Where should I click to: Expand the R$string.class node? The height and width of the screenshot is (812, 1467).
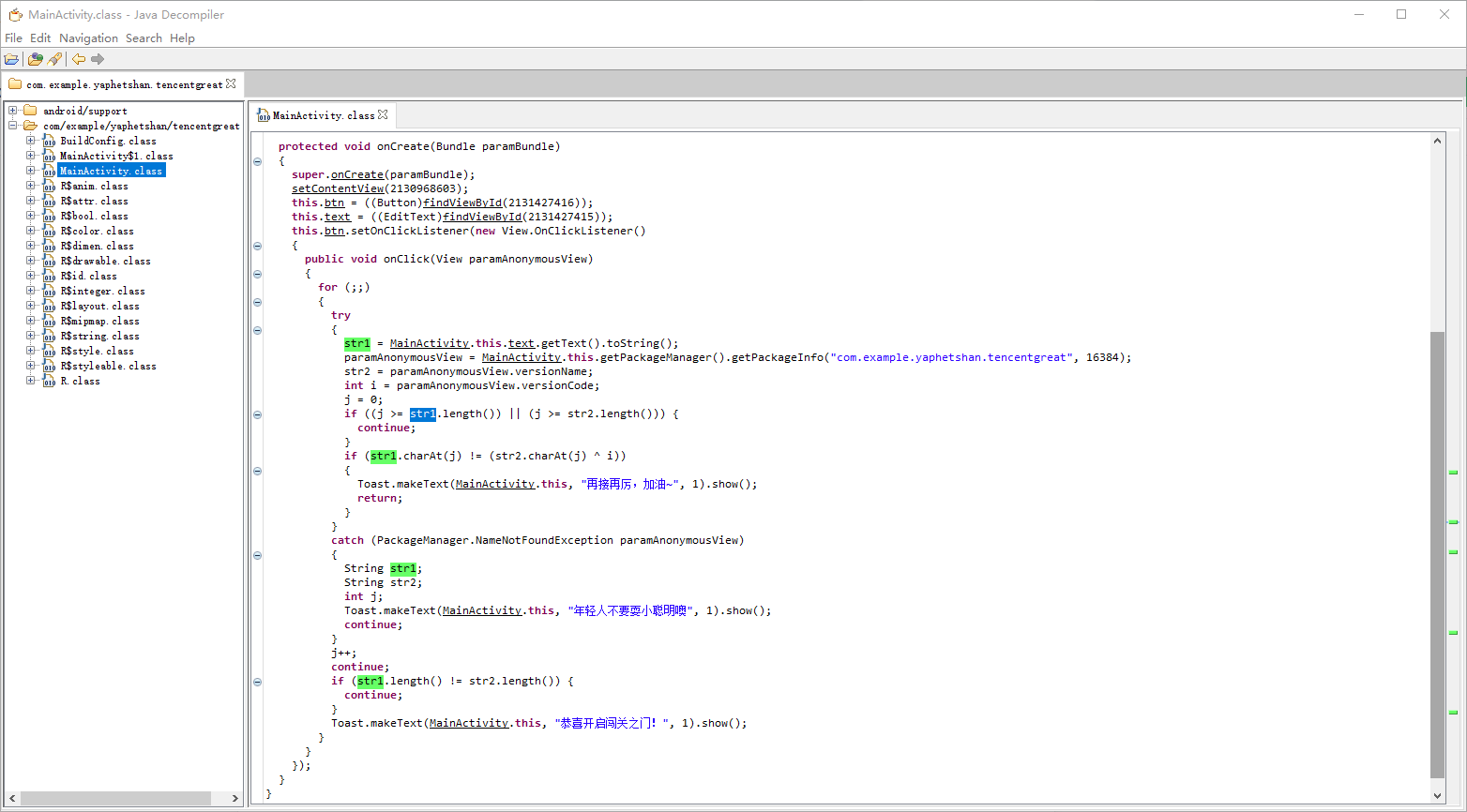[30, 336]
